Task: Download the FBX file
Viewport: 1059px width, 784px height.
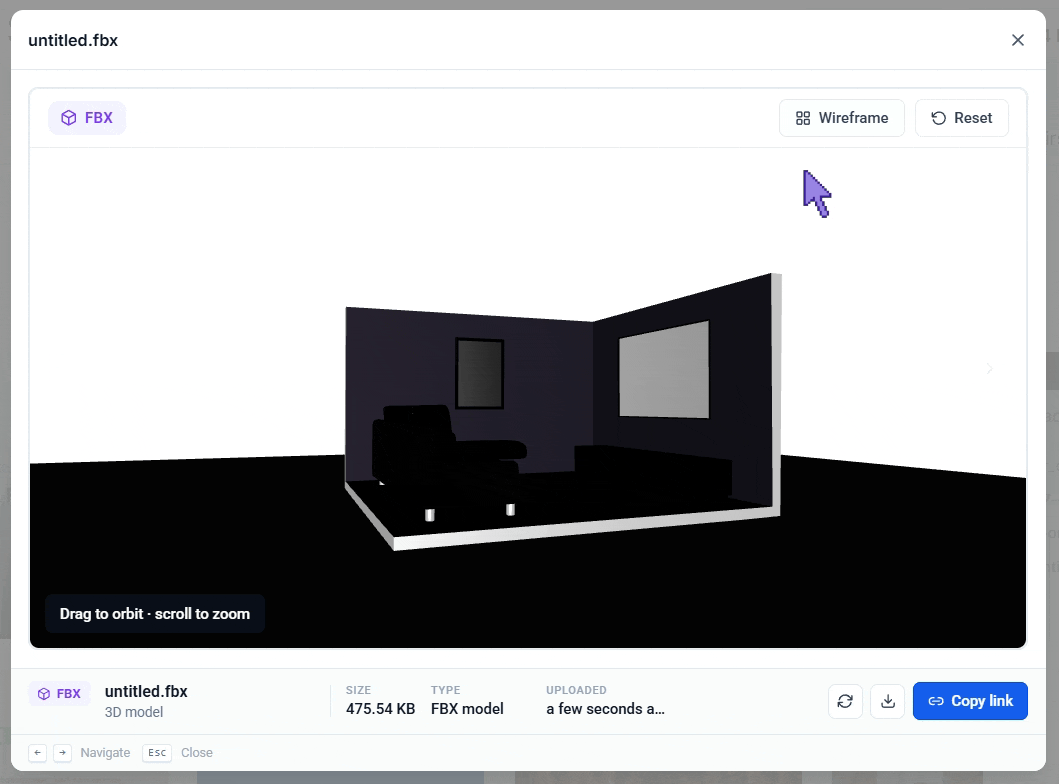Action: [x=887, y=701]
